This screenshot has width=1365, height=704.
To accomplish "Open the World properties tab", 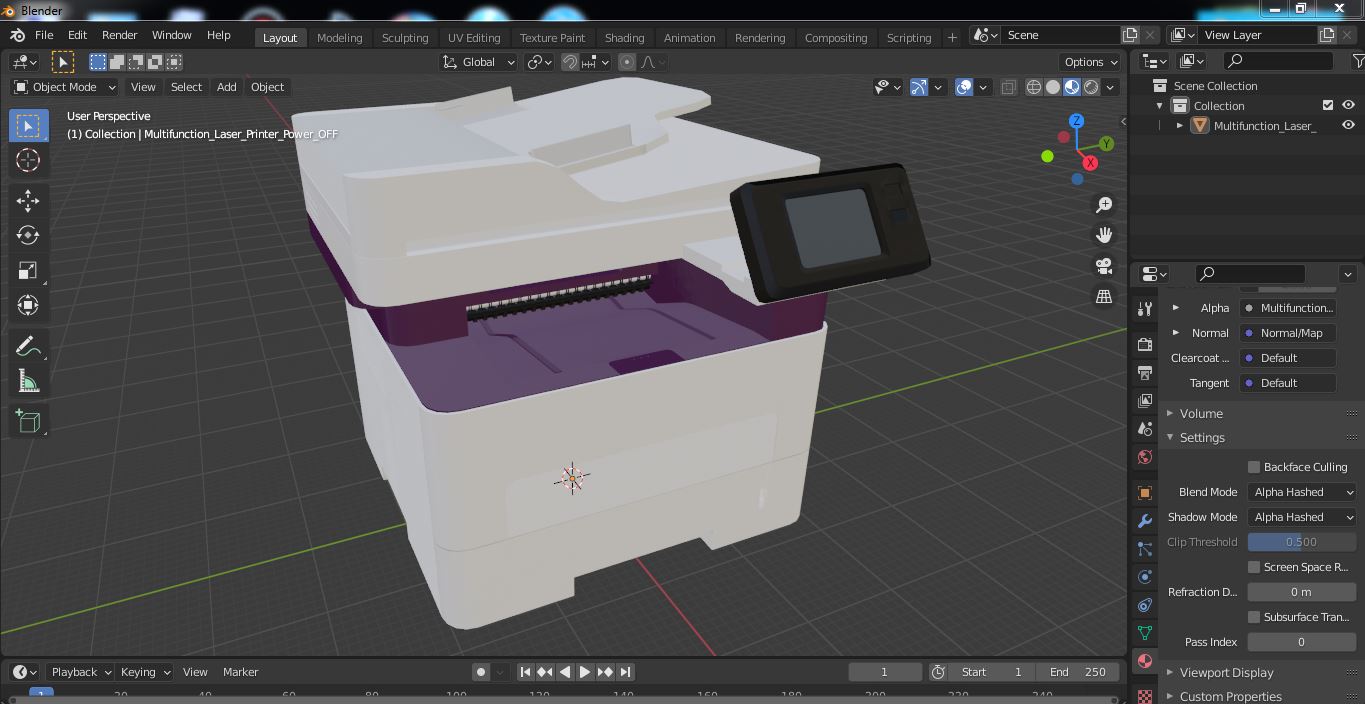I will pos(1145,457).
